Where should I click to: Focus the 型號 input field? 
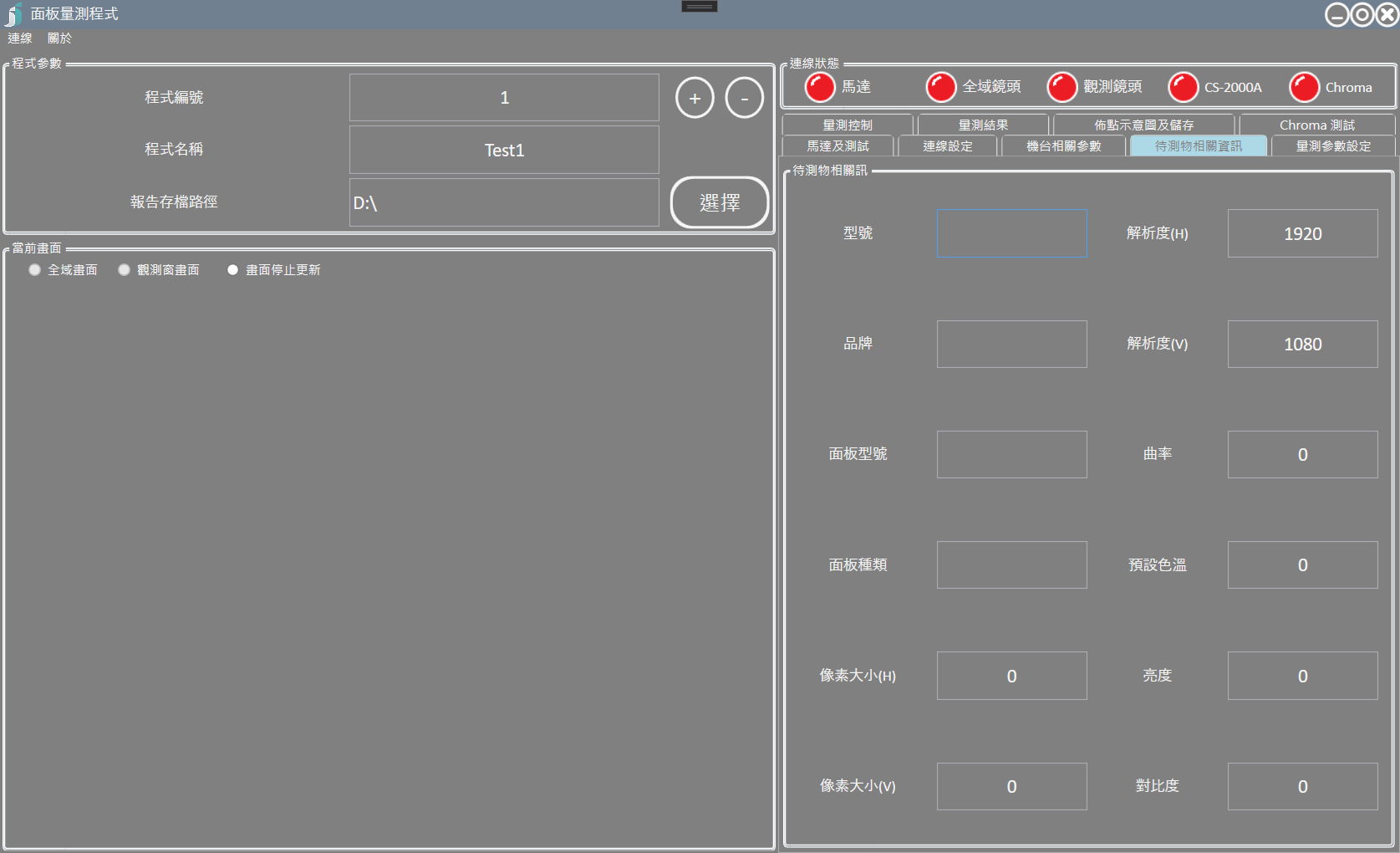1011,233
